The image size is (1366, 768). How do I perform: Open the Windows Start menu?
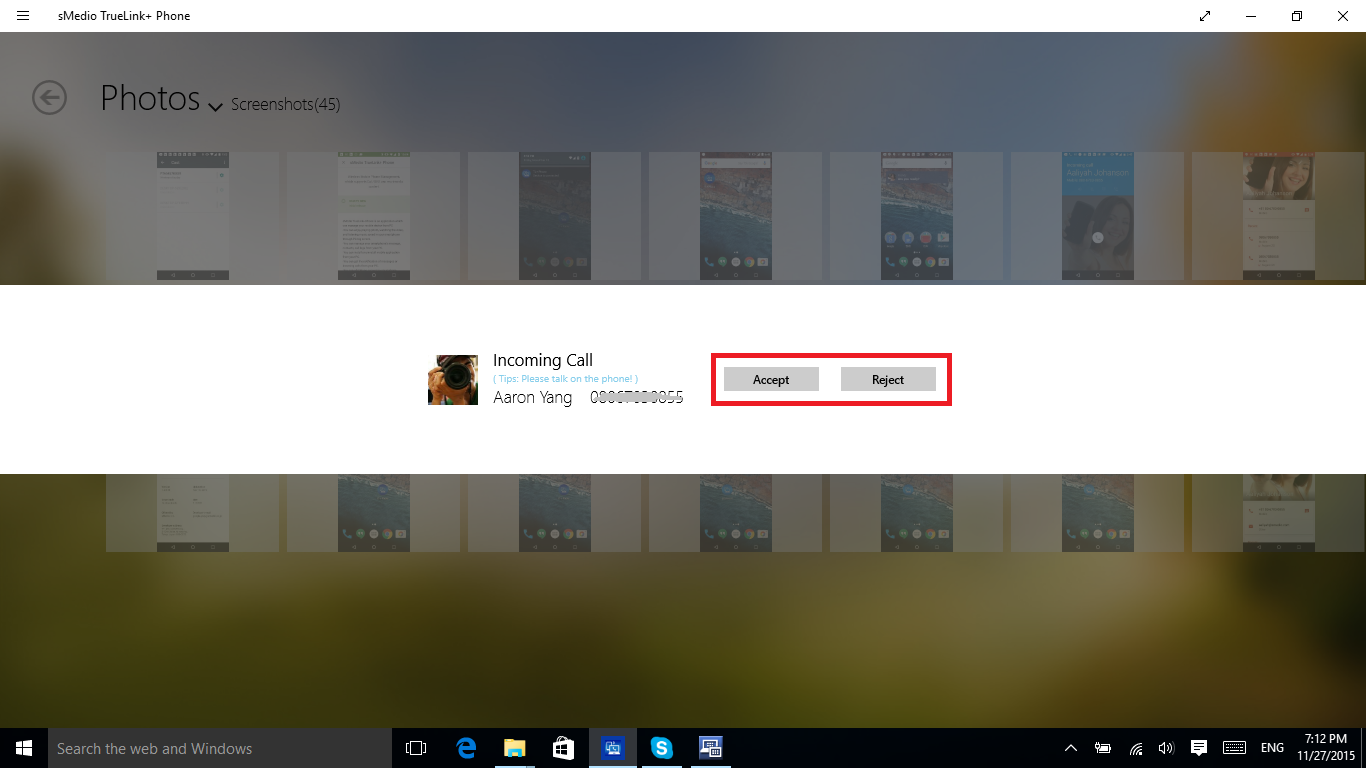24,748
